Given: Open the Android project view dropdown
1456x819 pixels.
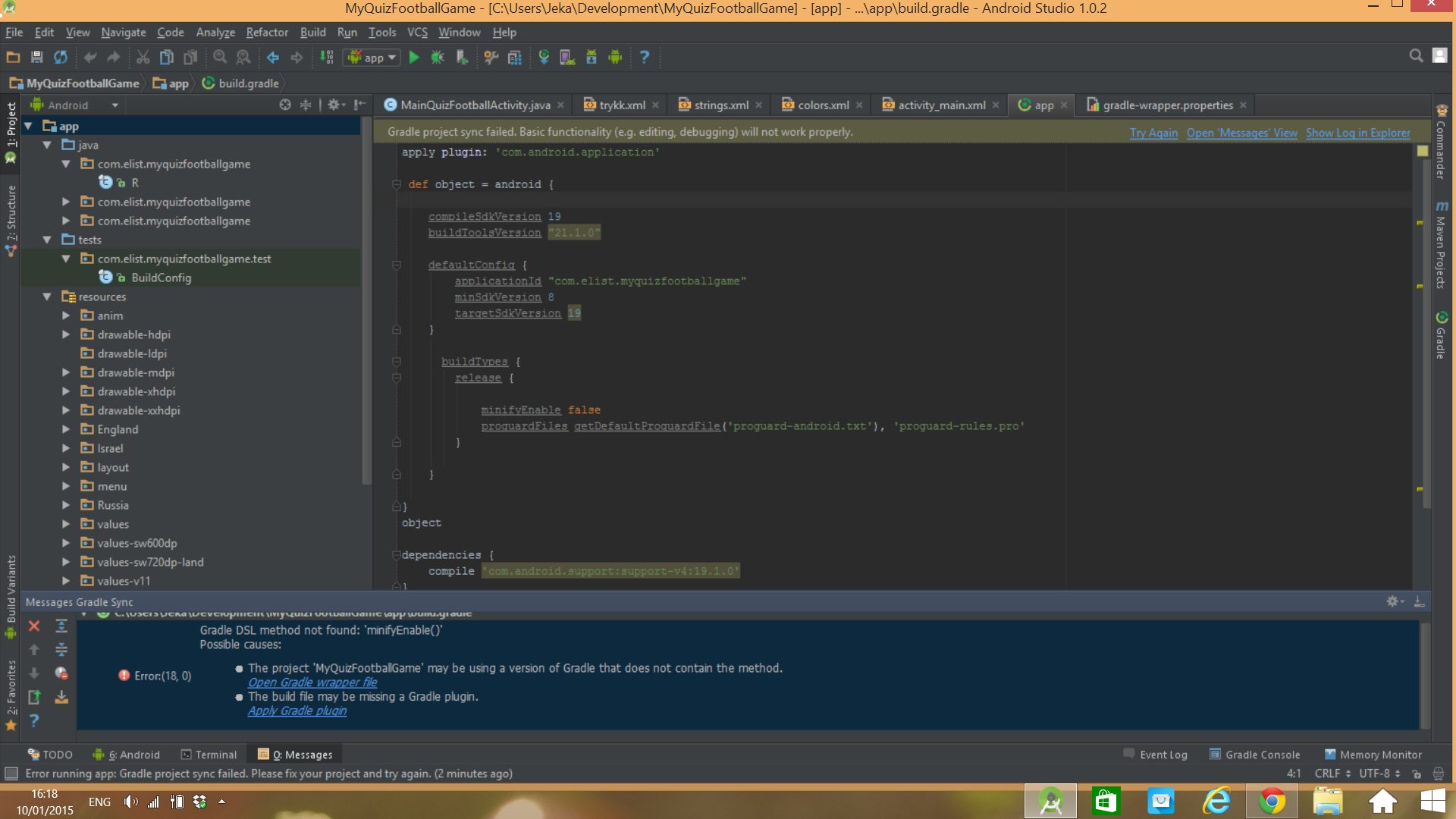Looking at the screenshot, I should click(74, 105).
